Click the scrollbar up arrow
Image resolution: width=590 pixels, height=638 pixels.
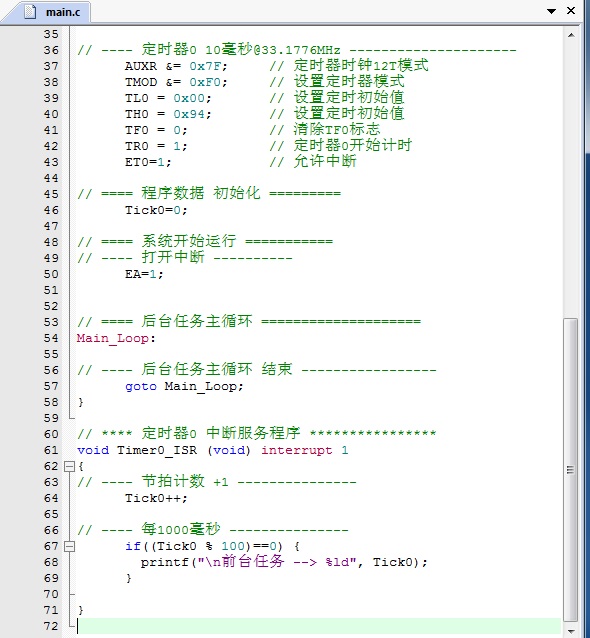[x=571, y=35]
